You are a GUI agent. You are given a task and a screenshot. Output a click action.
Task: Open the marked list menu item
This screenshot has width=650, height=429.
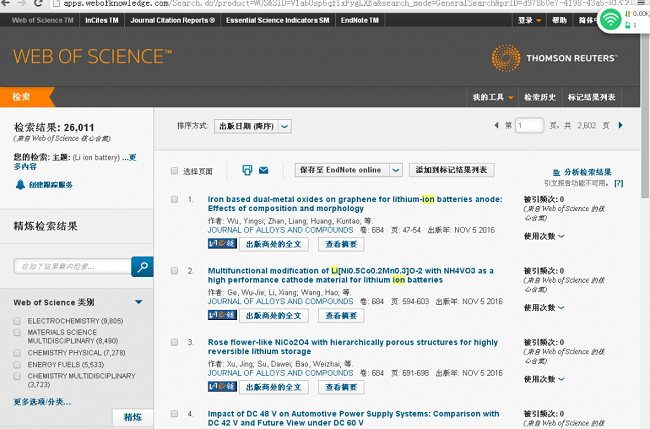point(592,97)
